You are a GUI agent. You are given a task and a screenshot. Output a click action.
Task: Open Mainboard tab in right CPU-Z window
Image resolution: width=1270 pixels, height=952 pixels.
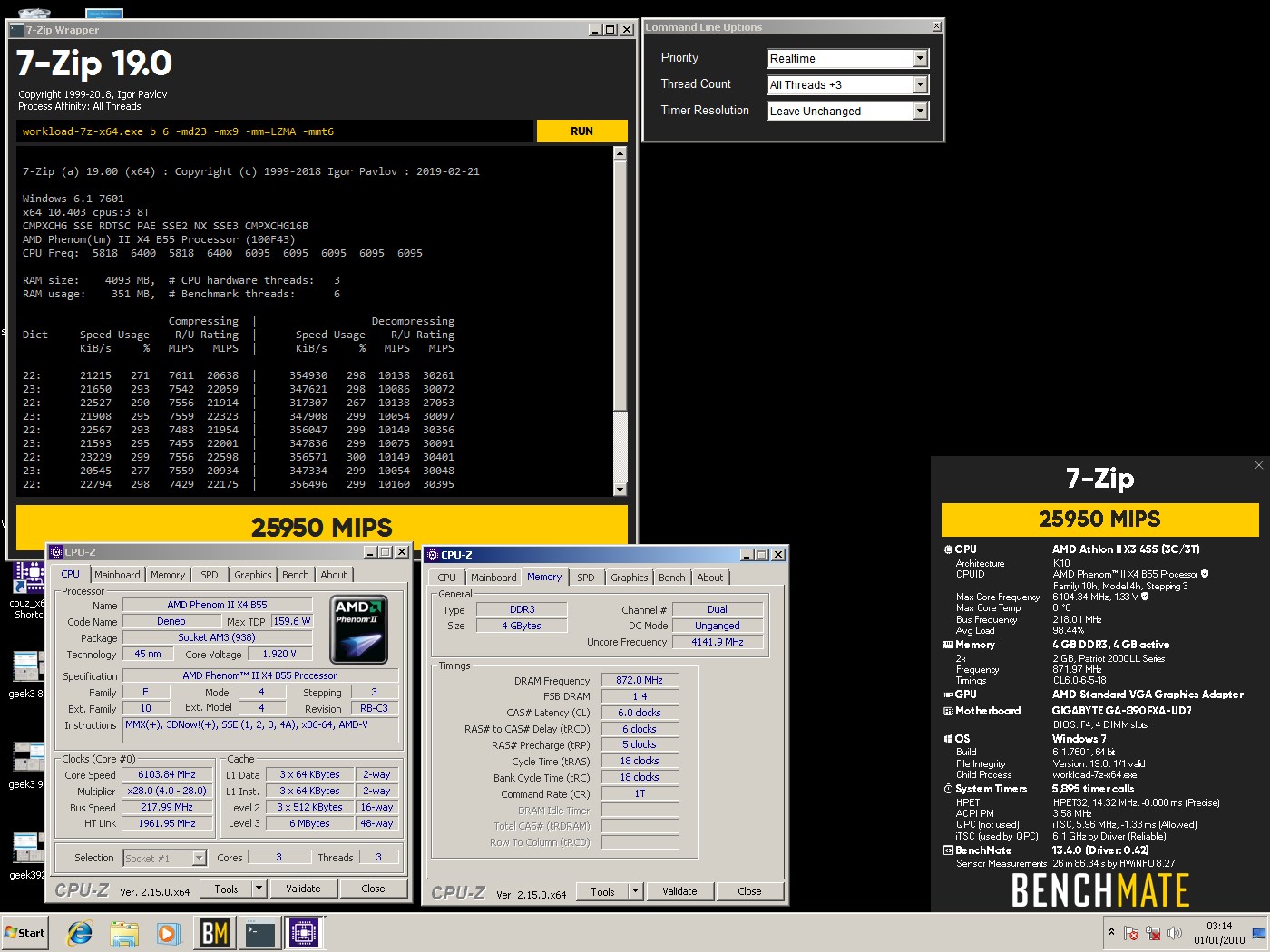(x=493, y=578)
